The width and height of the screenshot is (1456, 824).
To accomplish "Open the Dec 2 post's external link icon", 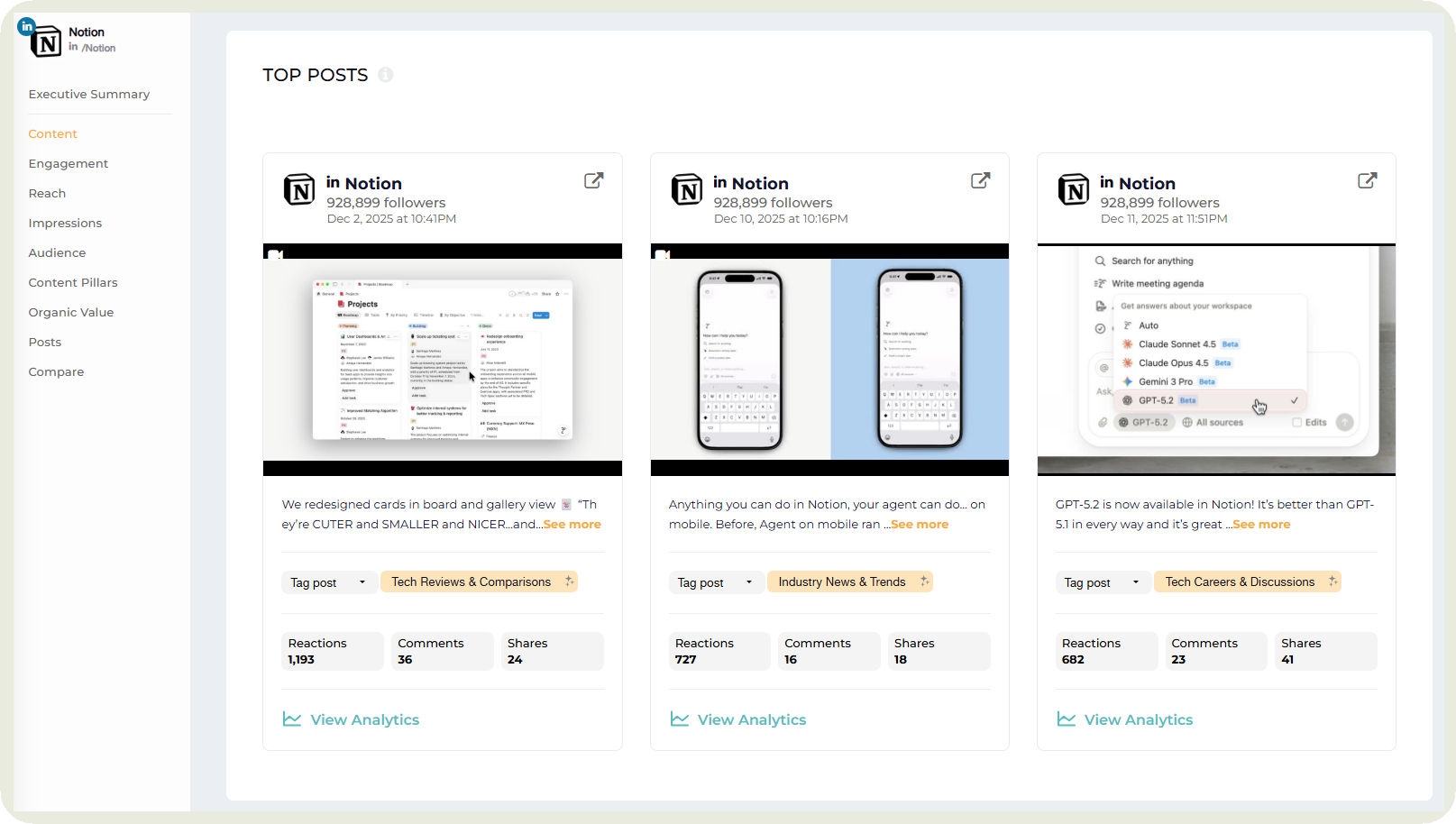I will [593, 180].
